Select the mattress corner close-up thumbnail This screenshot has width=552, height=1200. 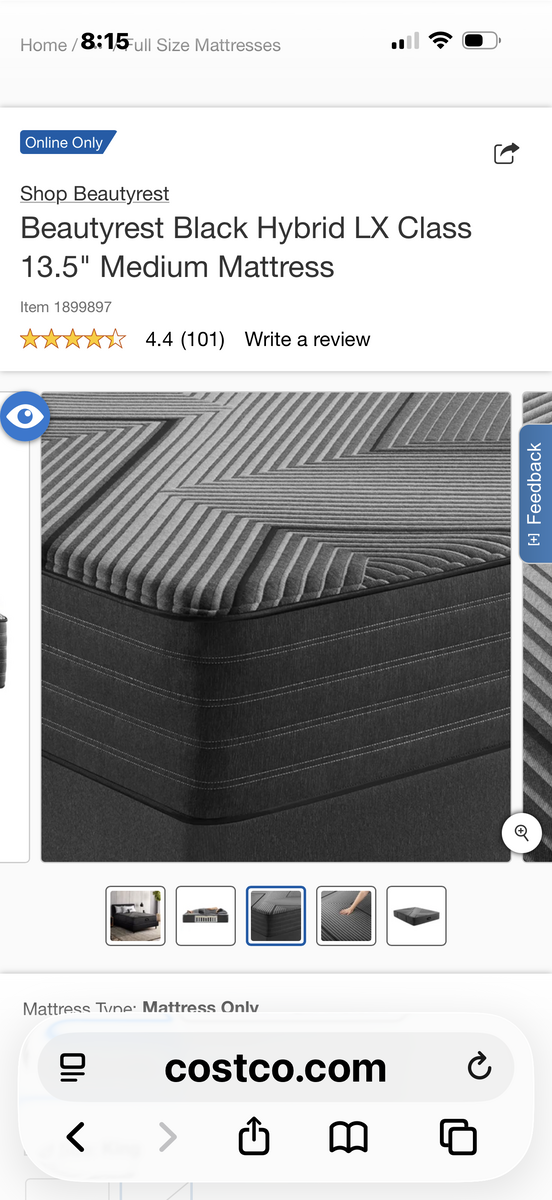[x=276, y=915]
